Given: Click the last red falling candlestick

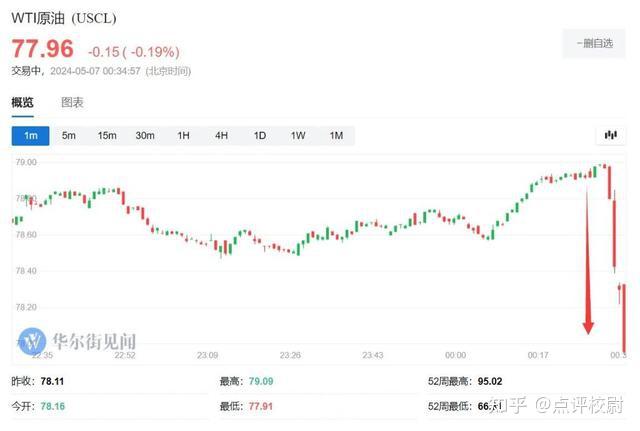Looking at the screenshot, I should pyautogui.click(x=624, y=320).
